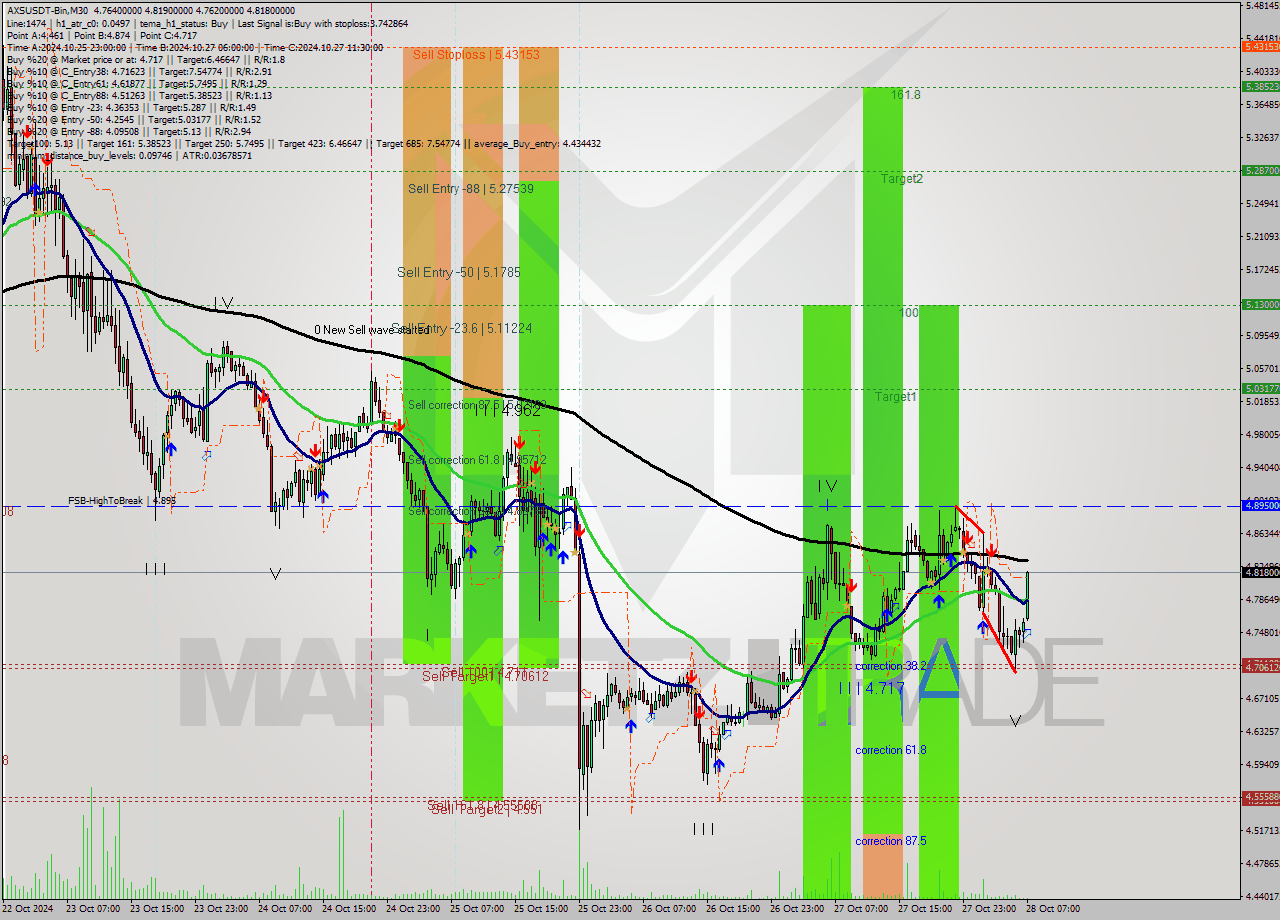
Task: Click the '100' level label
Action: pos(909,313)
